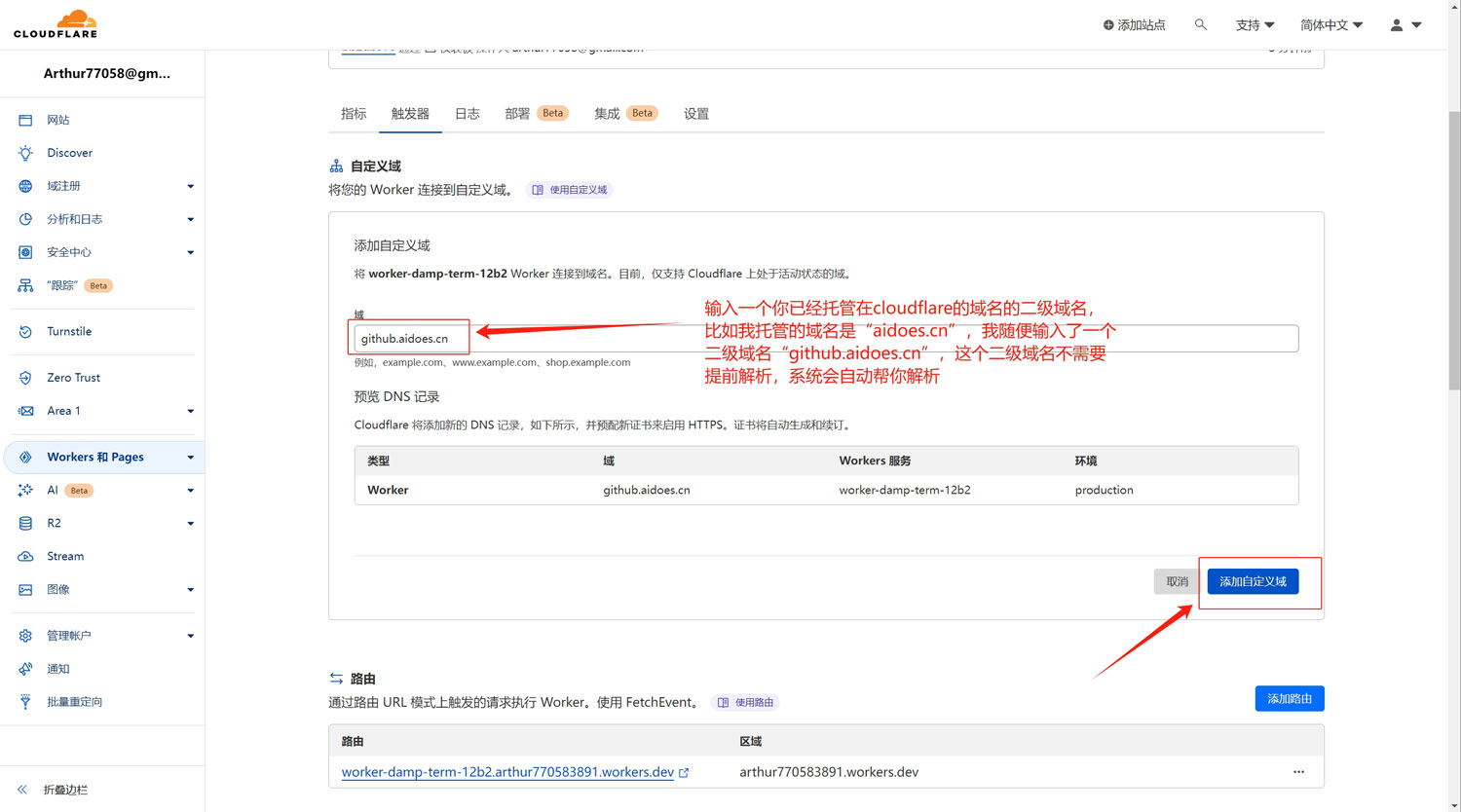Open 使用路由 documentation link
This screenshot has height=812, width=1461.
tap(745, 702)
